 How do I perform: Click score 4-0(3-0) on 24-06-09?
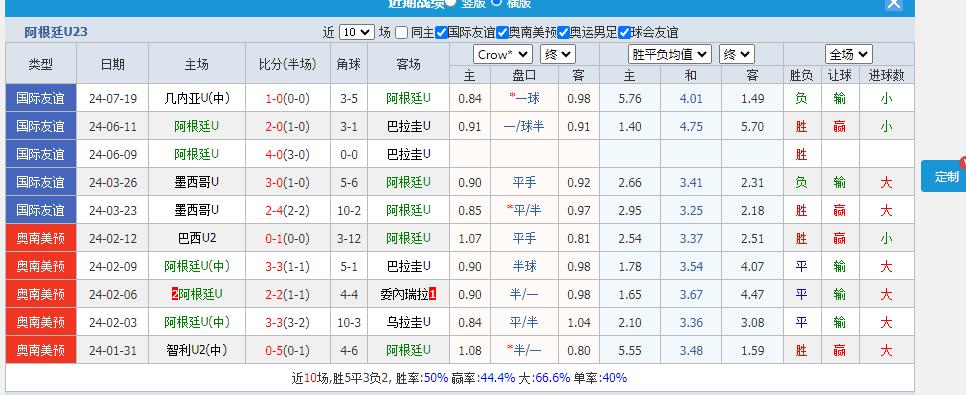click(288, 155)
